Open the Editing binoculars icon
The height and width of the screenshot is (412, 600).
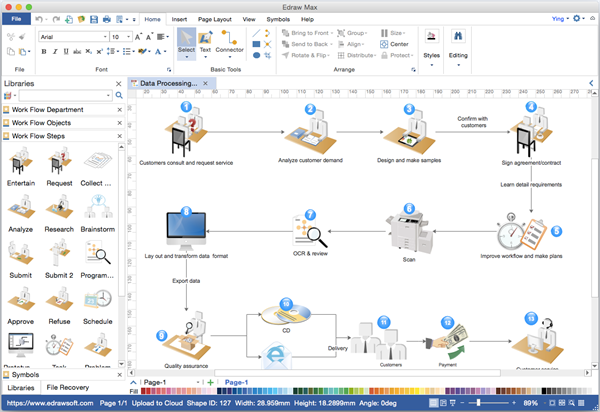(x=458, y=36)
